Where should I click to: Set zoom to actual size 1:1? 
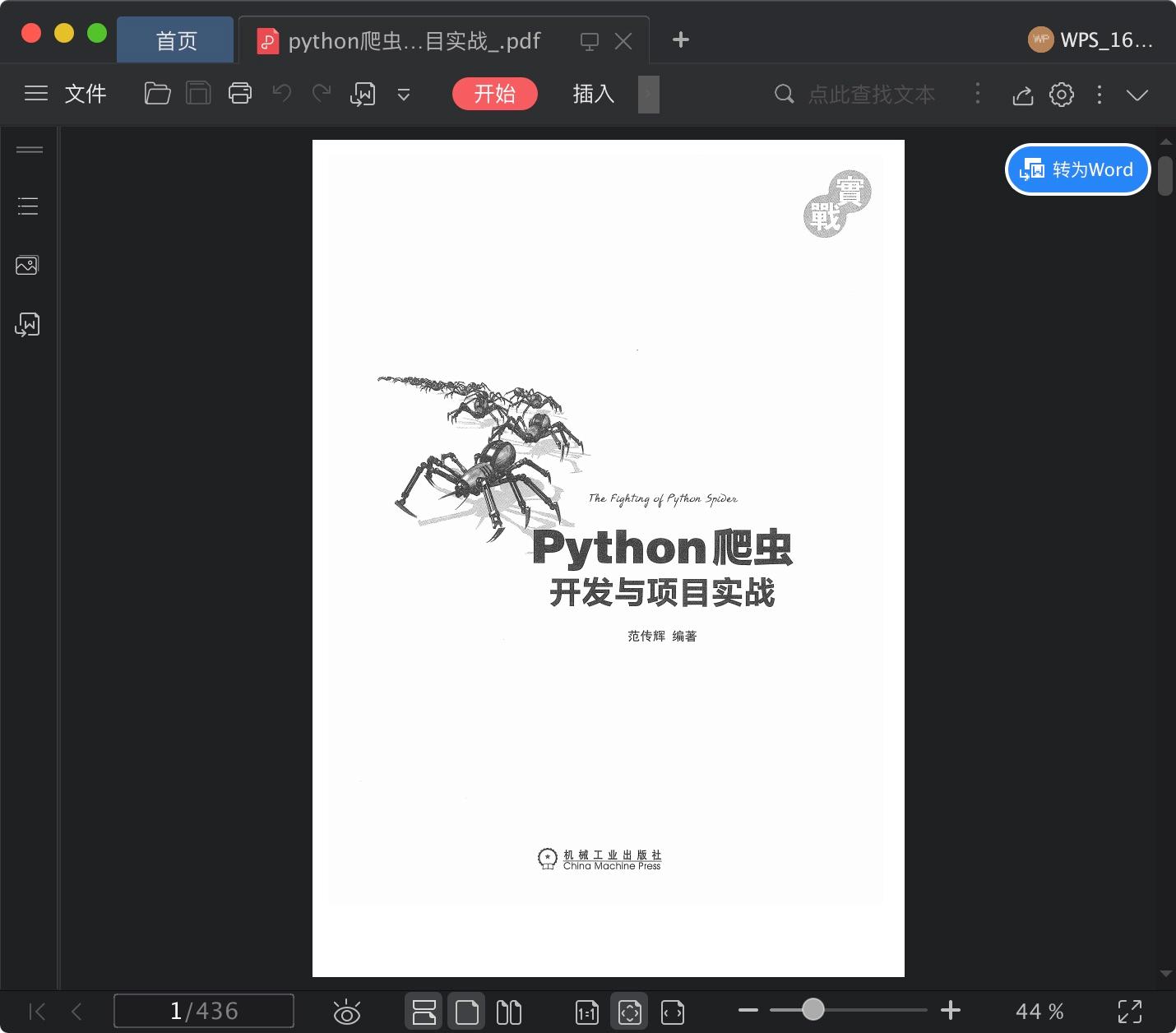coord(587,1012)
